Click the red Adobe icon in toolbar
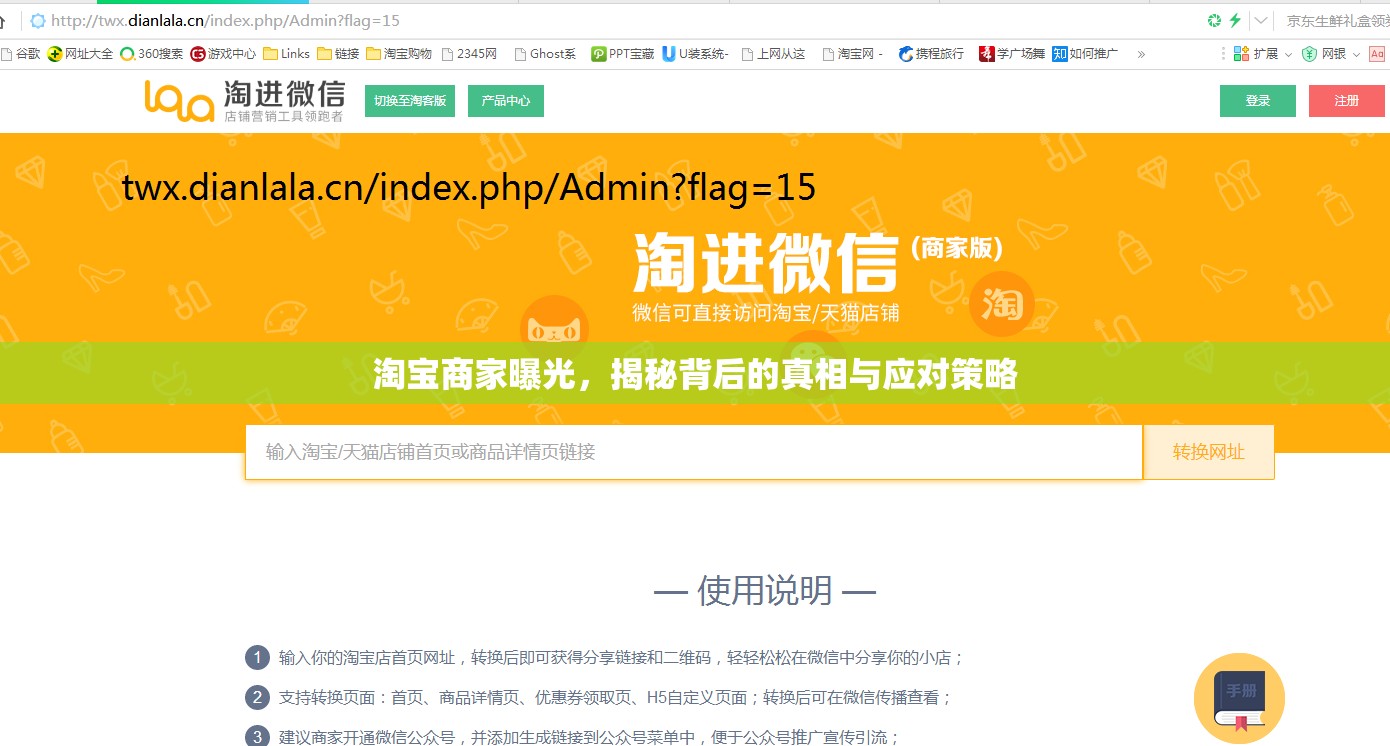Image resolution: width=1390 pixels, height=746 pixels. 1377,54
